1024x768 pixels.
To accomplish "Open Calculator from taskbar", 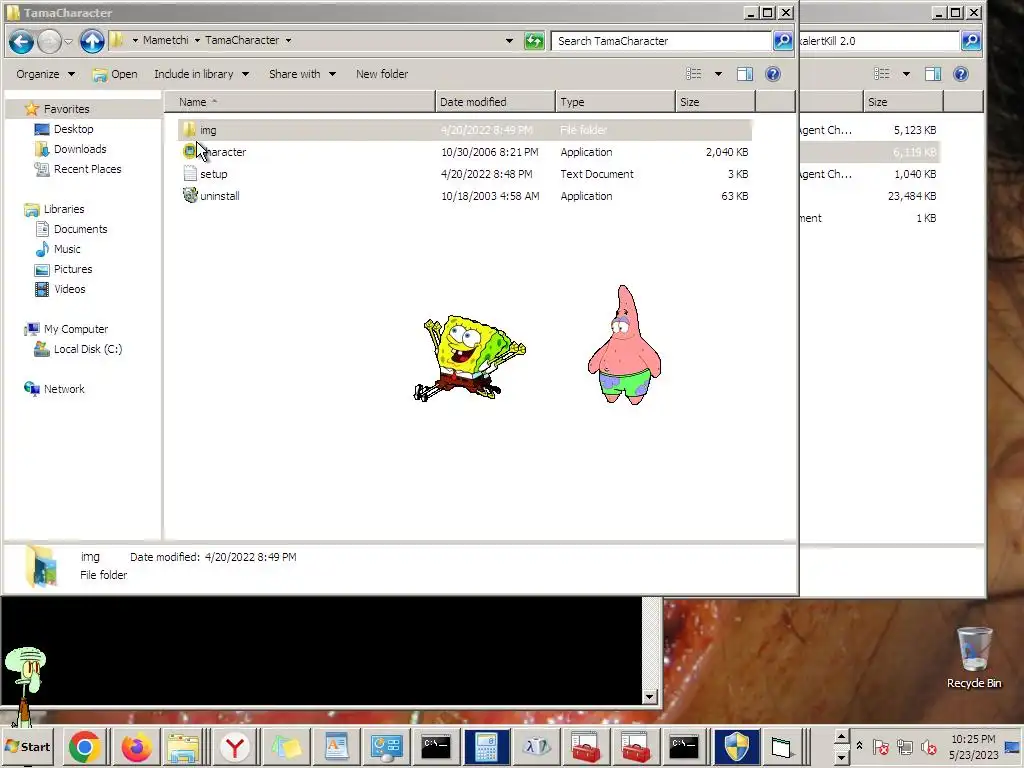I will click(x=485, y=746).
